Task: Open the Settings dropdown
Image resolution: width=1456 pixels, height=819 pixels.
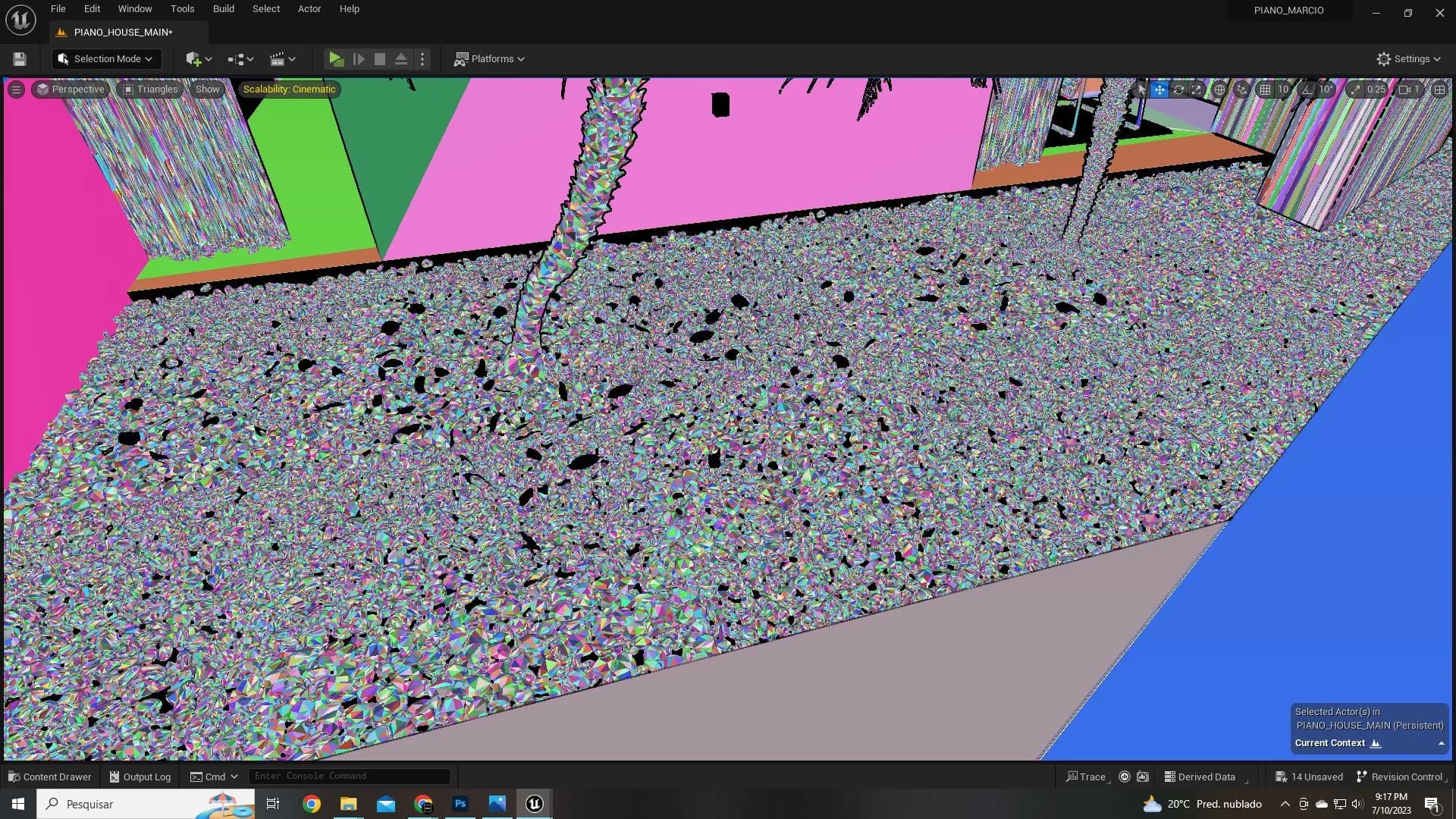Action: tap(1408, 59)
